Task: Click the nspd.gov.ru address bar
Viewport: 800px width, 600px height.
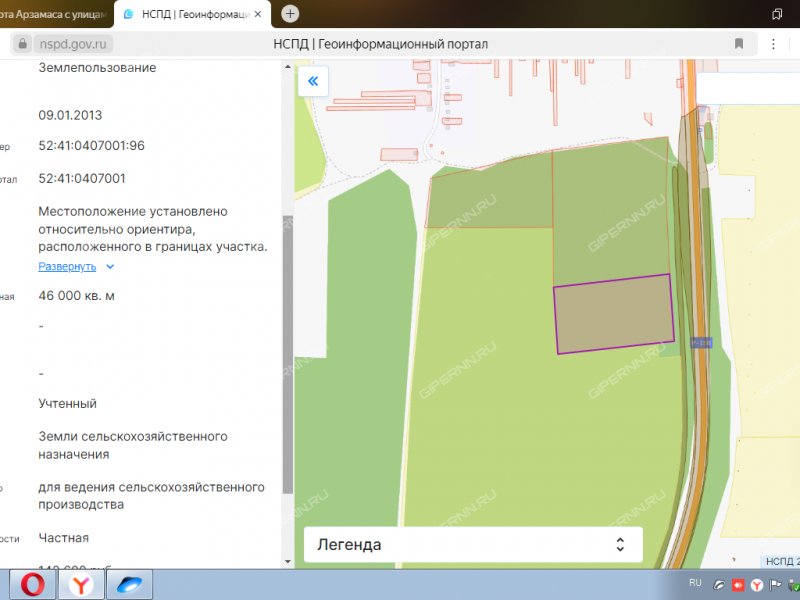Action: (75, 43)
